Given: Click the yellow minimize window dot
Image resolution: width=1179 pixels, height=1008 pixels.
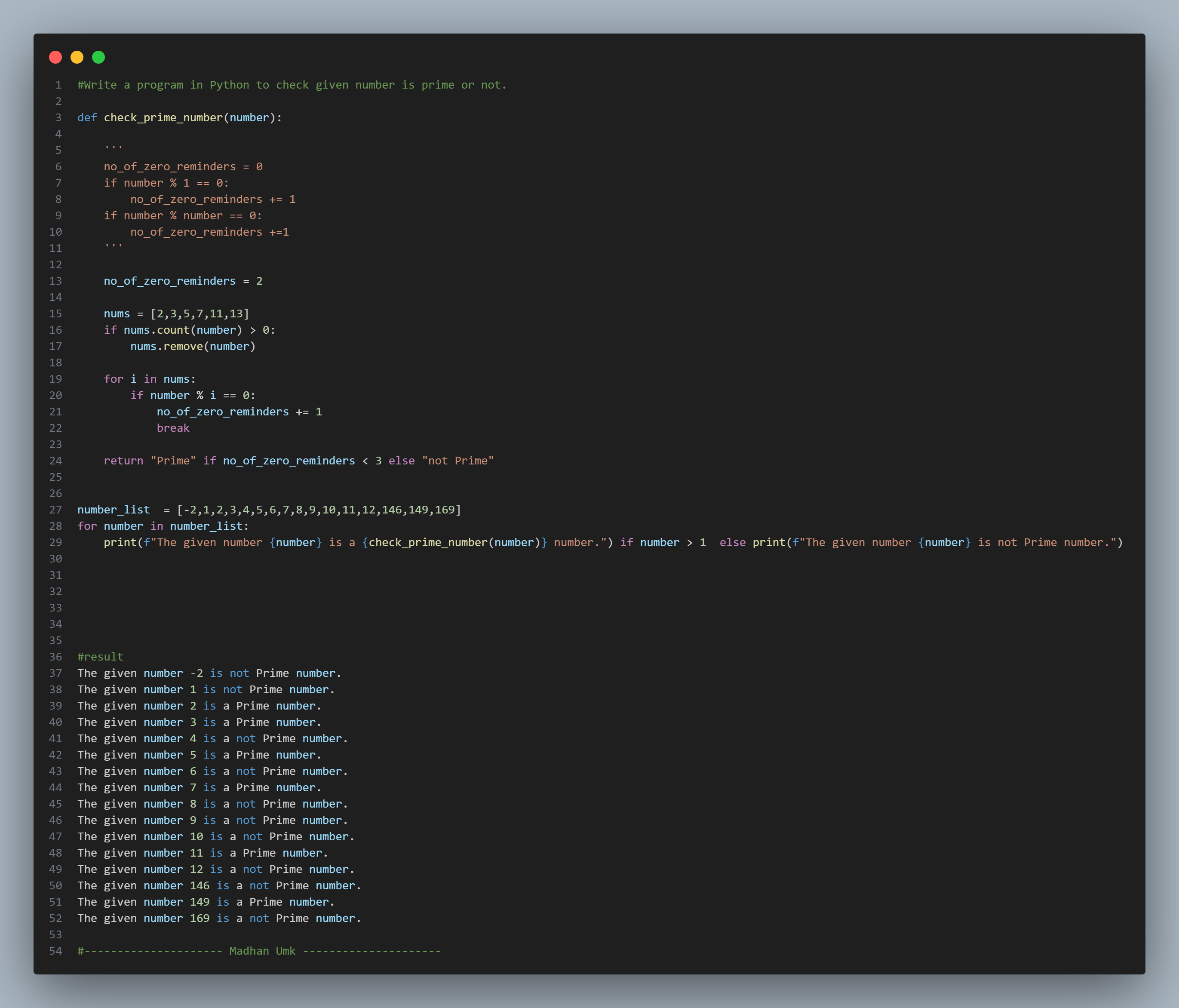Looking at the screenshot, I should [x=77, y=57].
